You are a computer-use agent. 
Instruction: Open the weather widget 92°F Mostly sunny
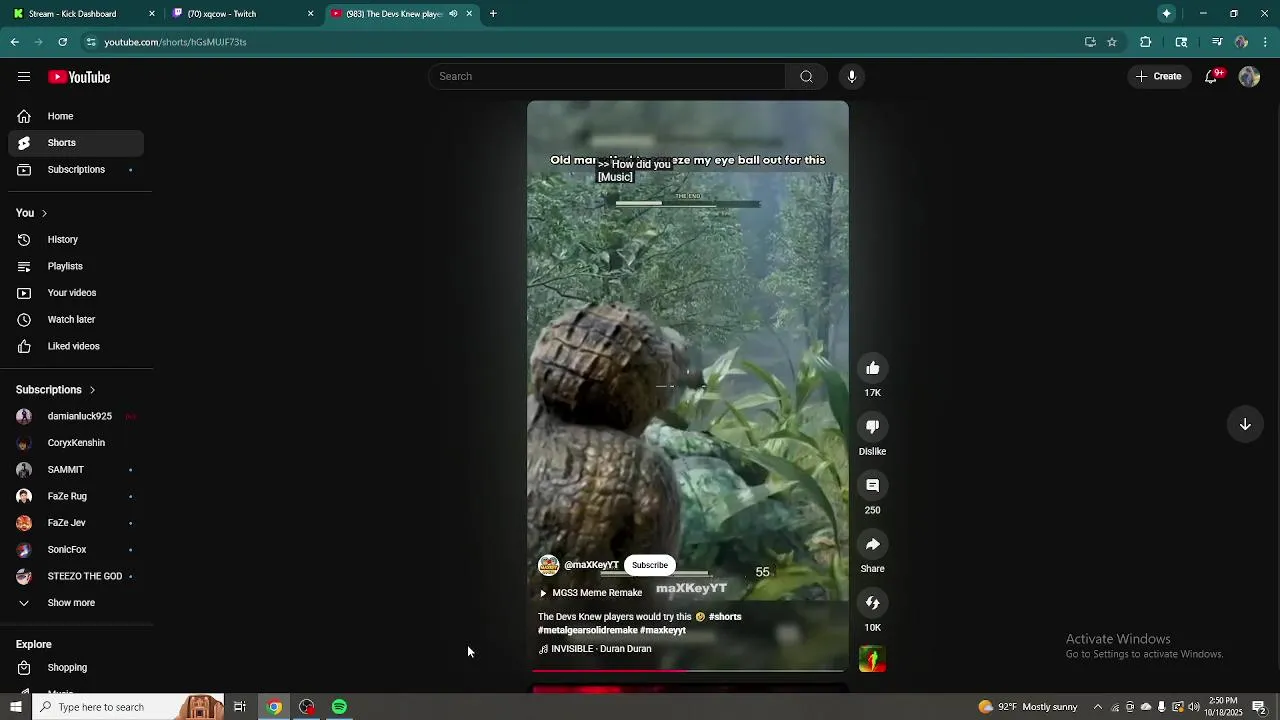tap(1028, 707)
